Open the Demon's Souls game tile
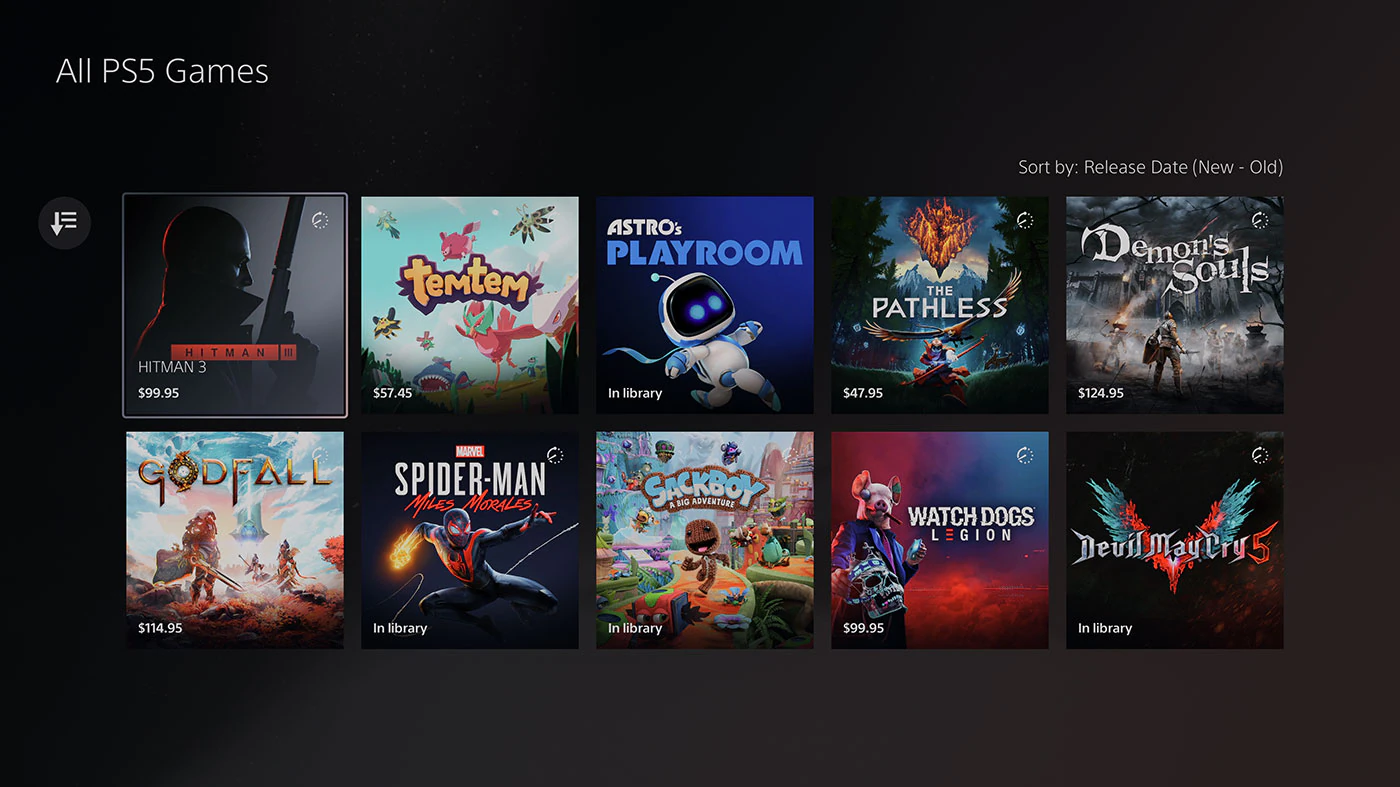 coord(1175,305)
